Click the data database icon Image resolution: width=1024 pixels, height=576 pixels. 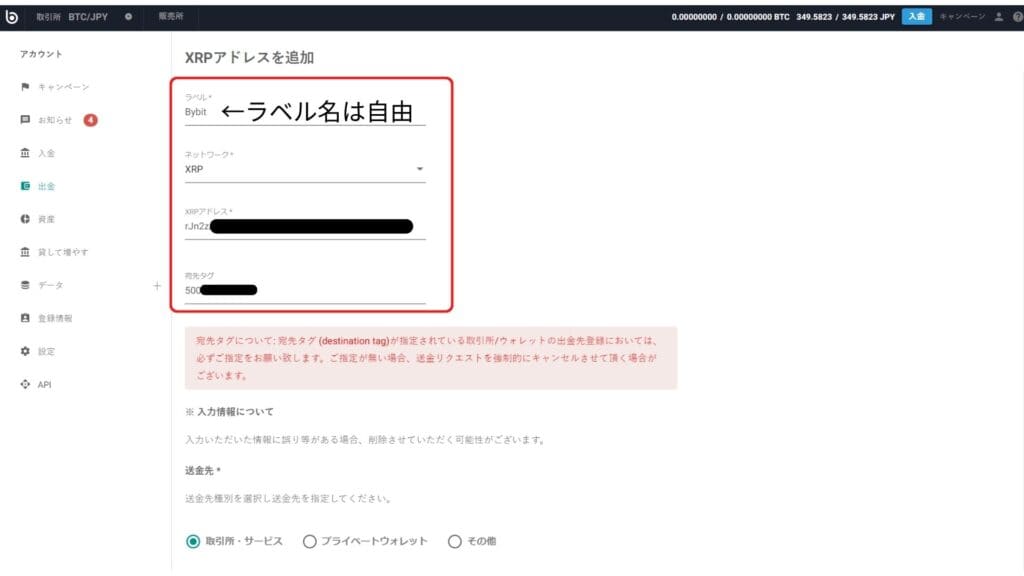coord(25,285)
